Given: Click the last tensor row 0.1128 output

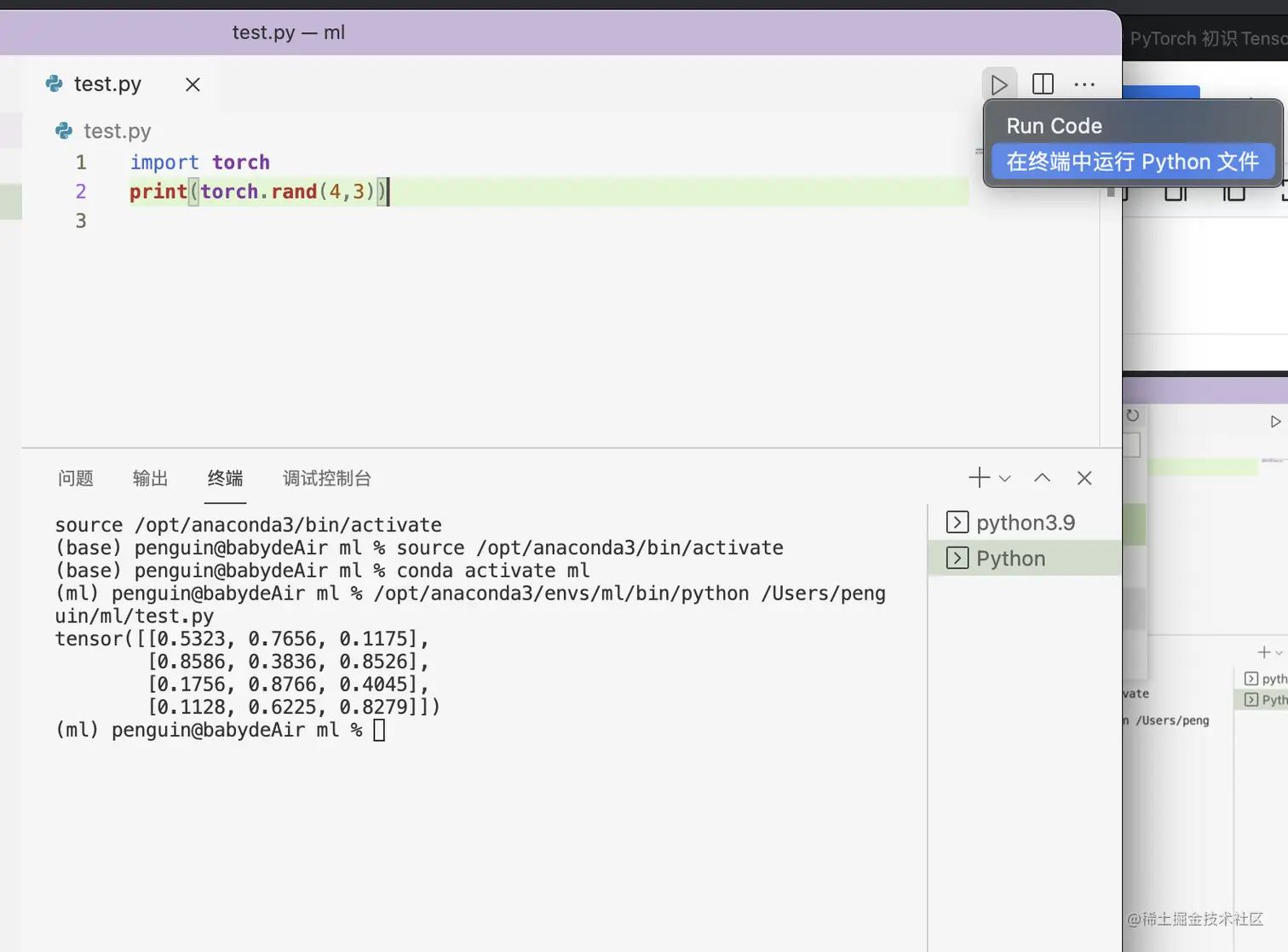Looking at the screenshot, I should tap(294, 707).
